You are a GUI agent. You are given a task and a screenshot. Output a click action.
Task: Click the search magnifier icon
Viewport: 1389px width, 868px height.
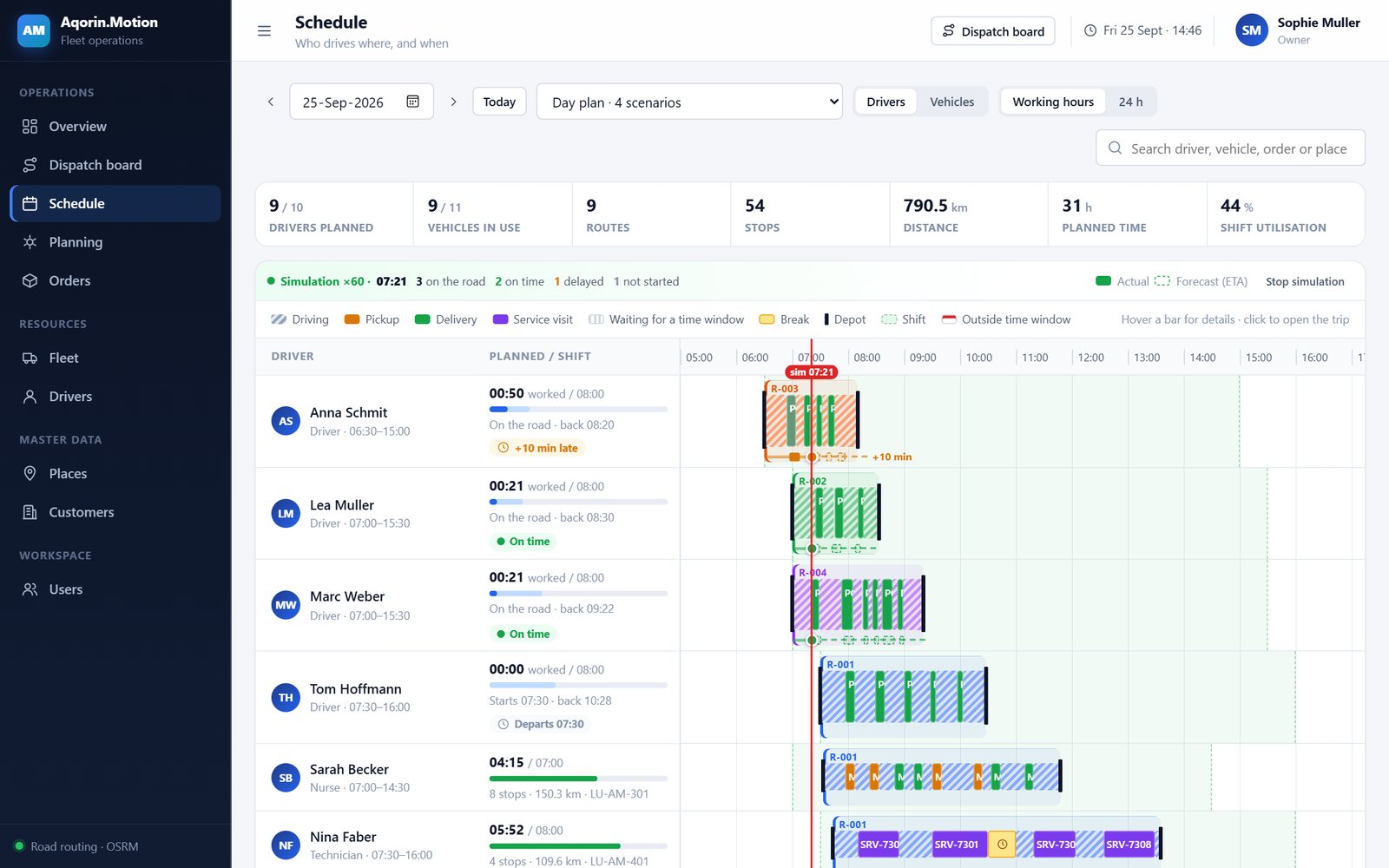(x=1115, y=148)
